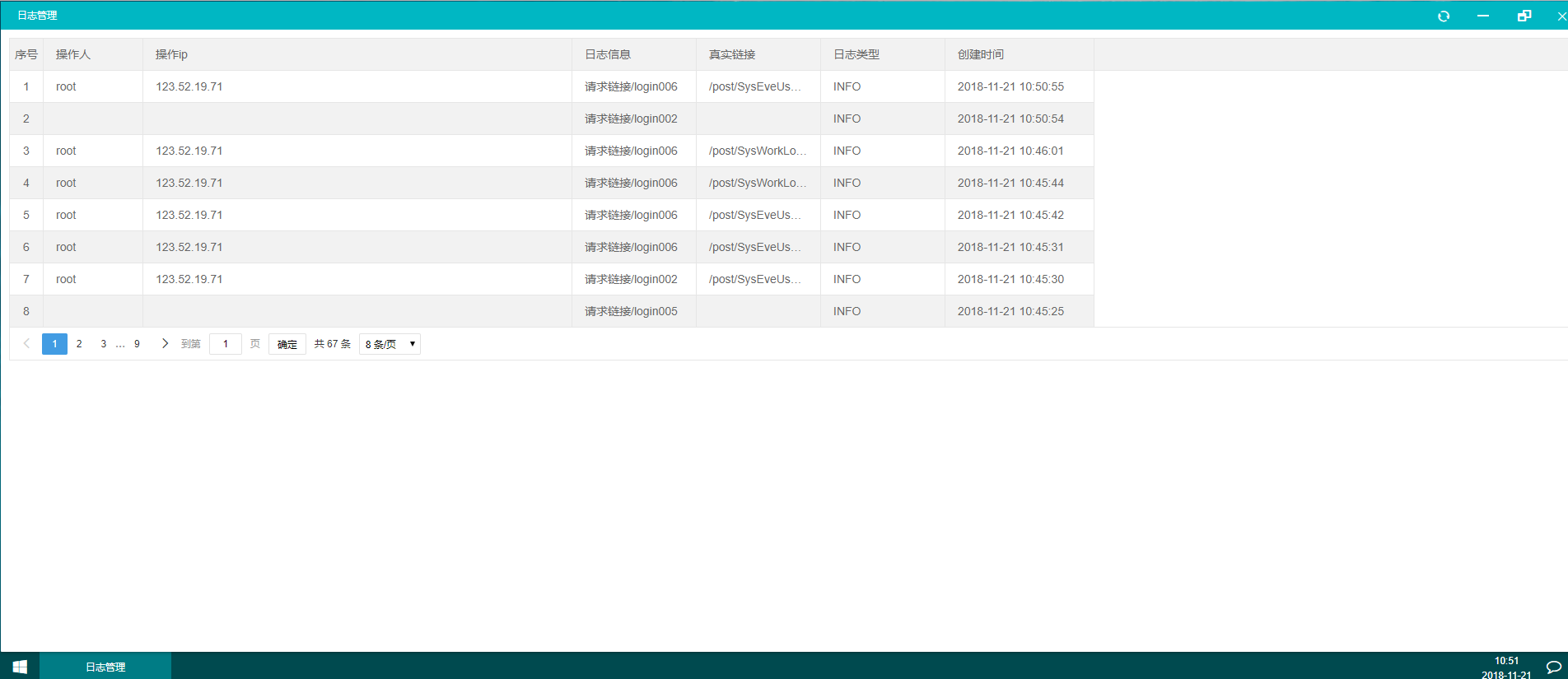Click the 日志信息 column header

click(634, 54)
